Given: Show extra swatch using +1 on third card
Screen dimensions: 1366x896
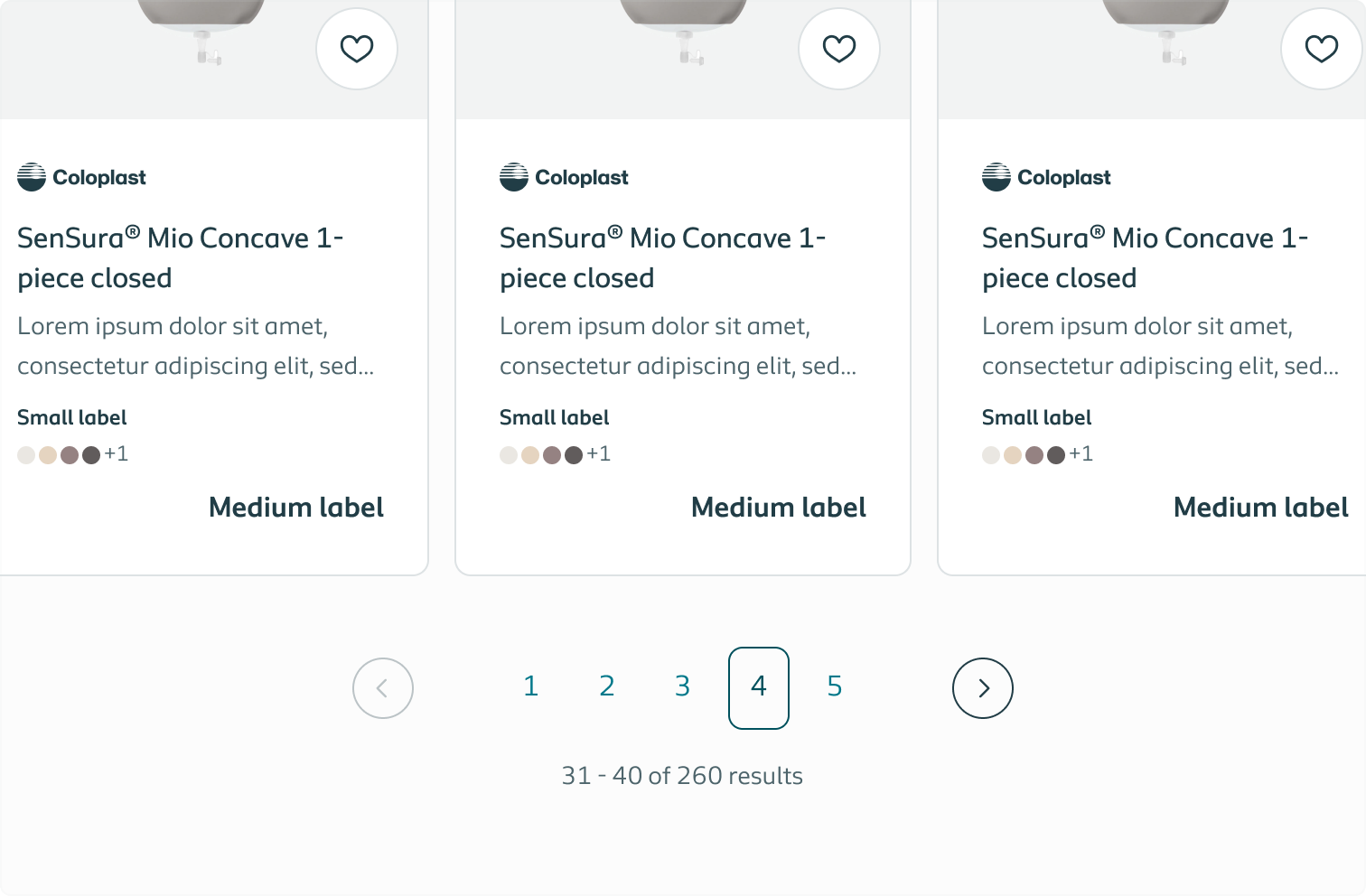Looking at the screenshot, I should (1081, 453).
